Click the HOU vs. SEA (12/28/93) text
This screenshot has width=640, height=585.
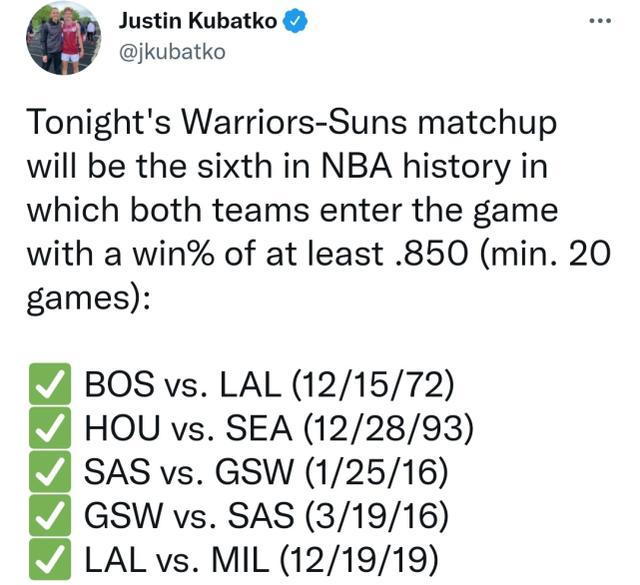pos(278,431)
